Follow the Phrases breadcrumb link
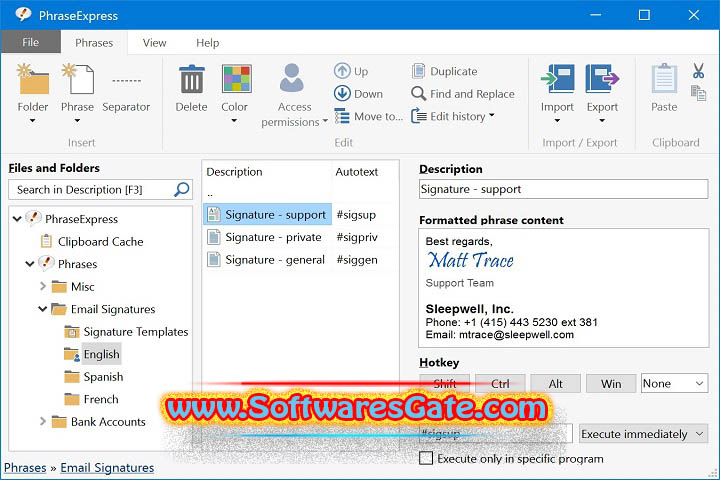This screenshot has height=480, width=720. [x=25, y=468]
